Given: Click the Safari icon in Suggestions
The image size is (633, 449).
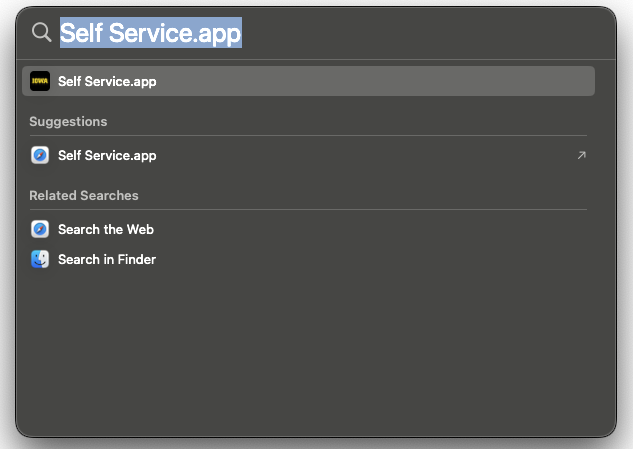Looking at the screenshot, I should [40, 155].
